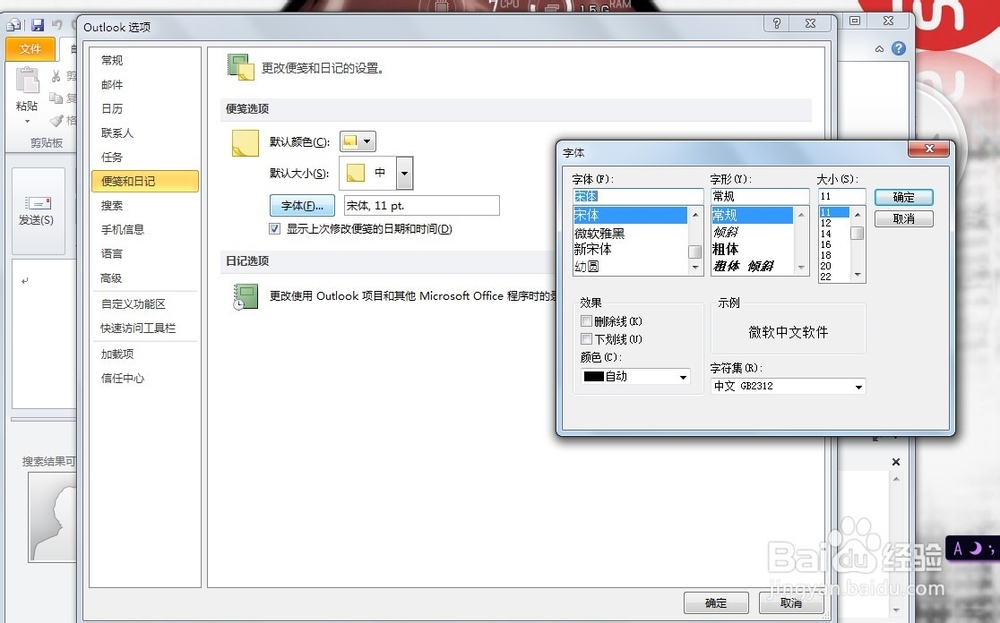Click the Paste clipboard icon
This screenshot has width=1000, height=623.
click(x=27, y=82)
